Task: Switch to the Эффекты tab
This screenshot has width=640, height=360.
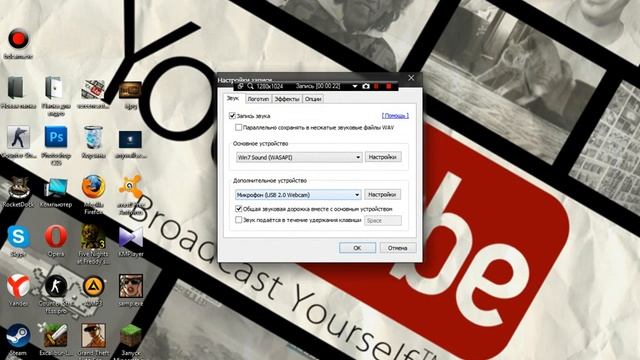Action: (x=287, y=99)
